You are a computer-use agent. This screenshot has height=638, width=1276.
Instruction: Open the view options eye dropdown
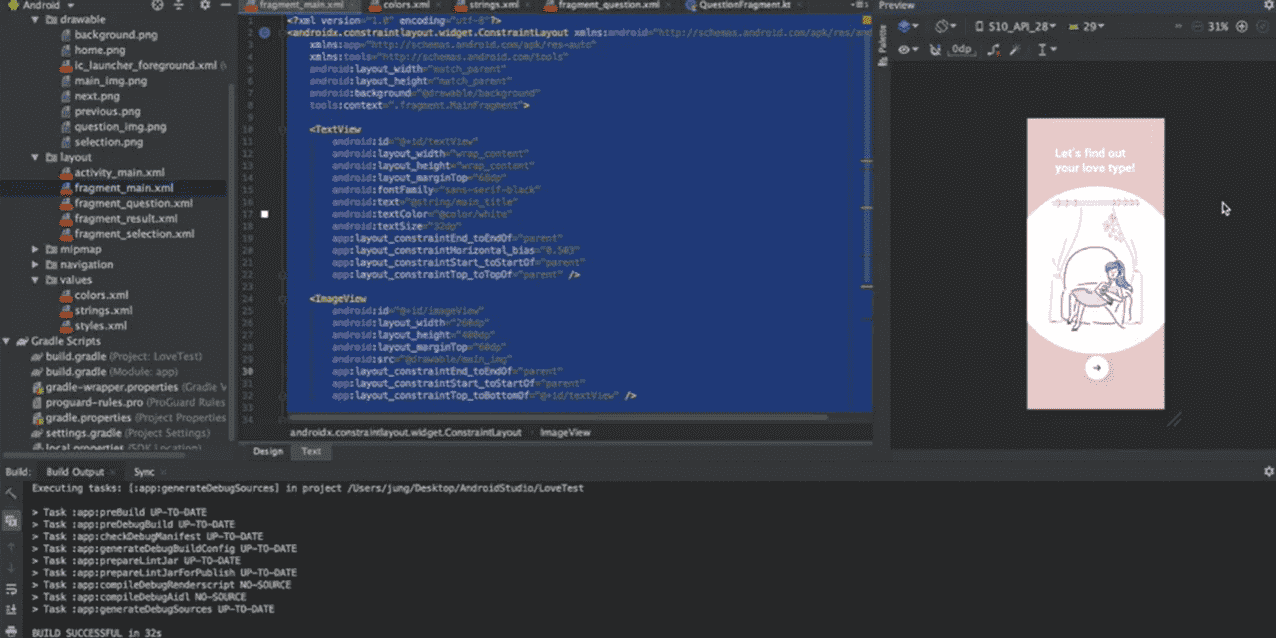coord(907,49)
